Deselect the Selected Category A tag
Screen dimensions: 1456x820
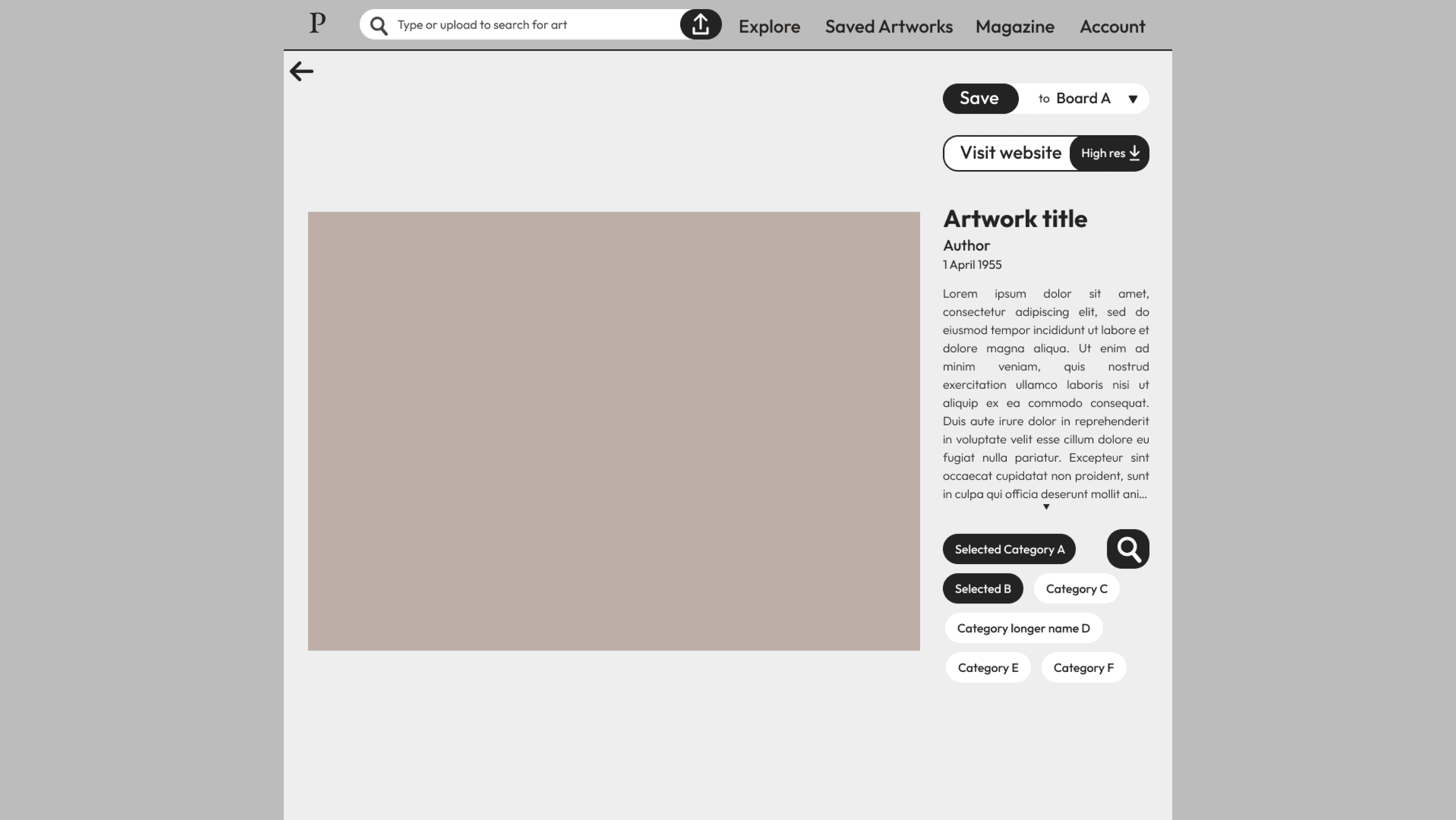1009,549
